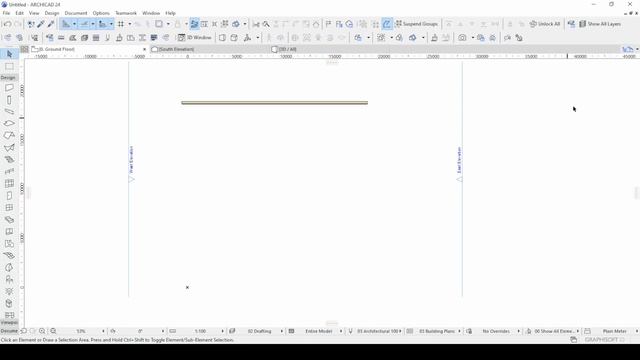
Task: Open the 03 Architectural 100 pen set dropdown
Action: (400, 331)
